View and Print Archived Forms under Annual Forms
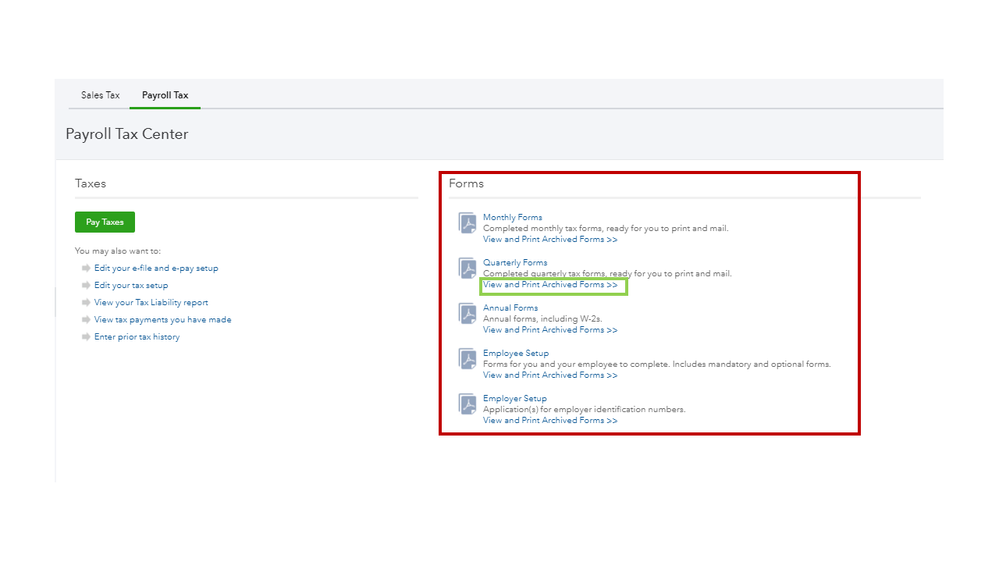The image size is (999, 562). point(550,330)
